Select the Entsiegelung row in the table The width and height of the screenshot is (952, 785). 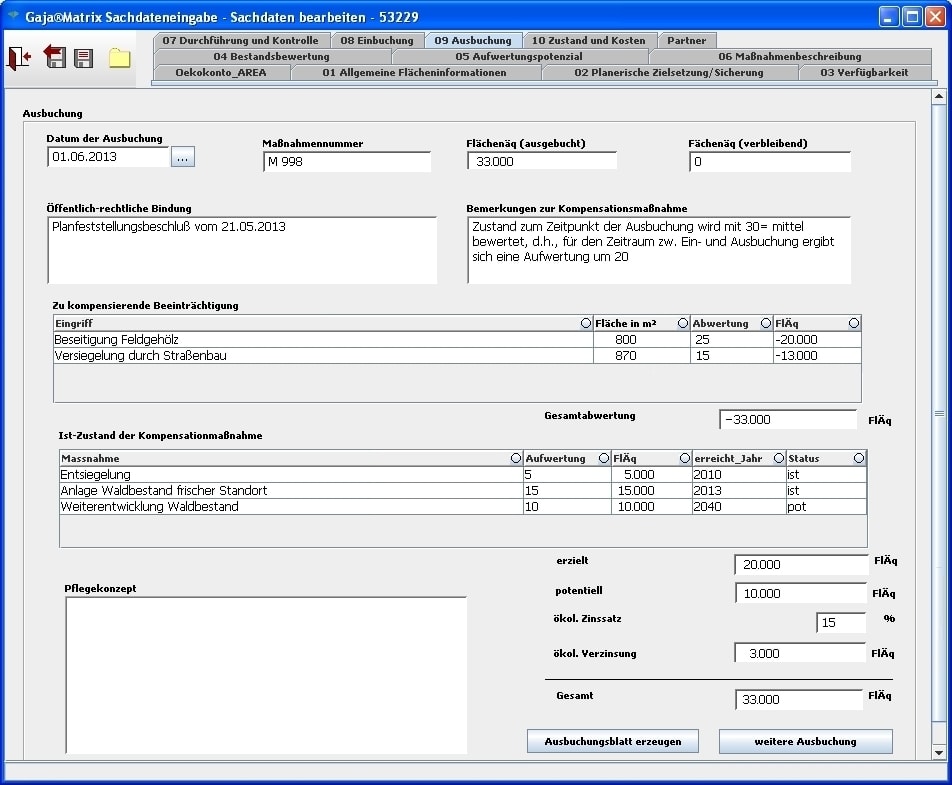[x=290, y=475]
